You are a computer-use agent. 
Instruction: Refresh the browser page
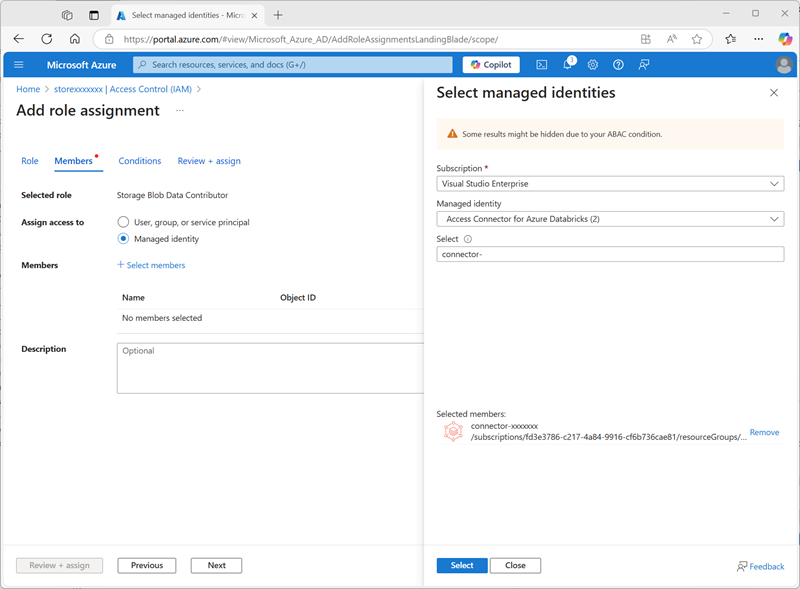47,39
